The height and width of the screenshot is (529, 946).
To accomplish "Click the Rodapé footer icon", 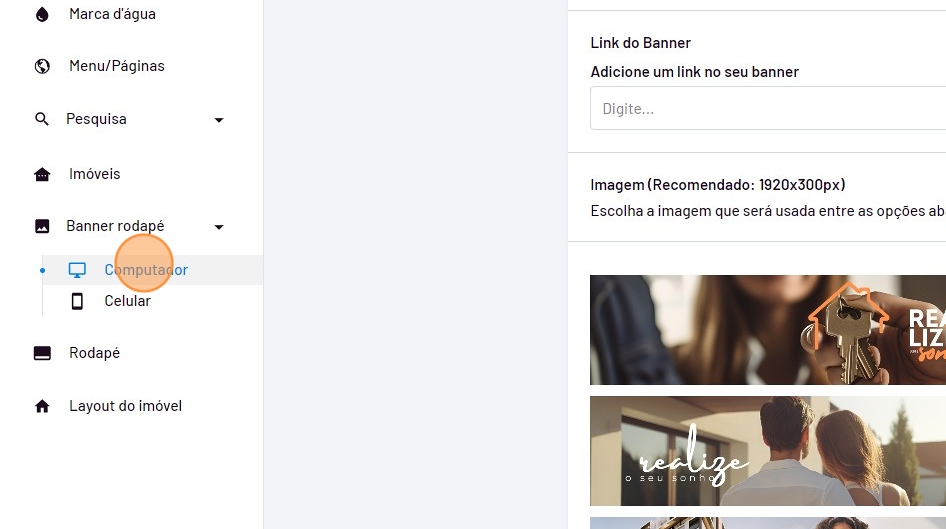I will [x=42, y=353].
